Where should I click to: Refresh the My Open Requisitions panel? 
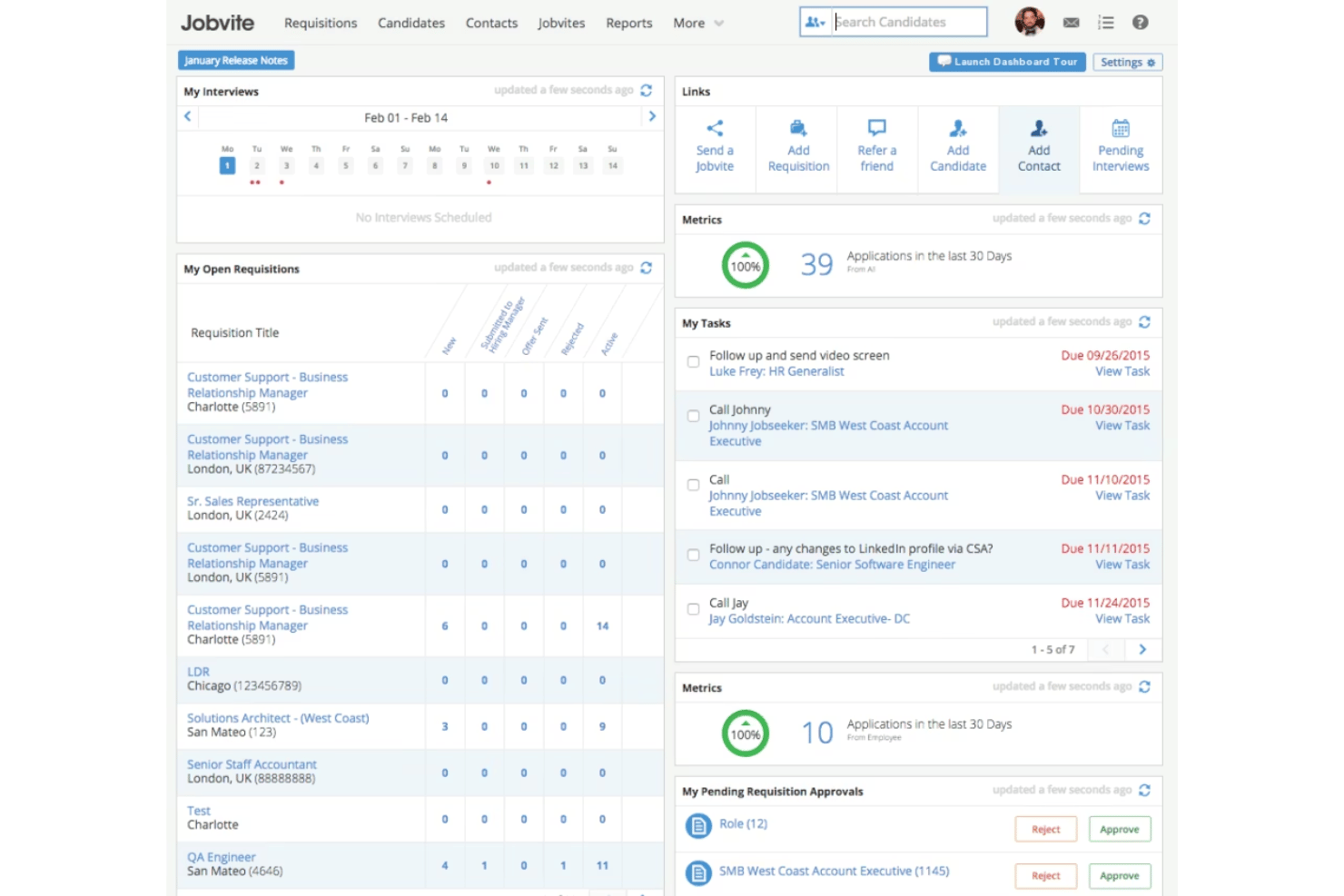[x=647, y=268]
